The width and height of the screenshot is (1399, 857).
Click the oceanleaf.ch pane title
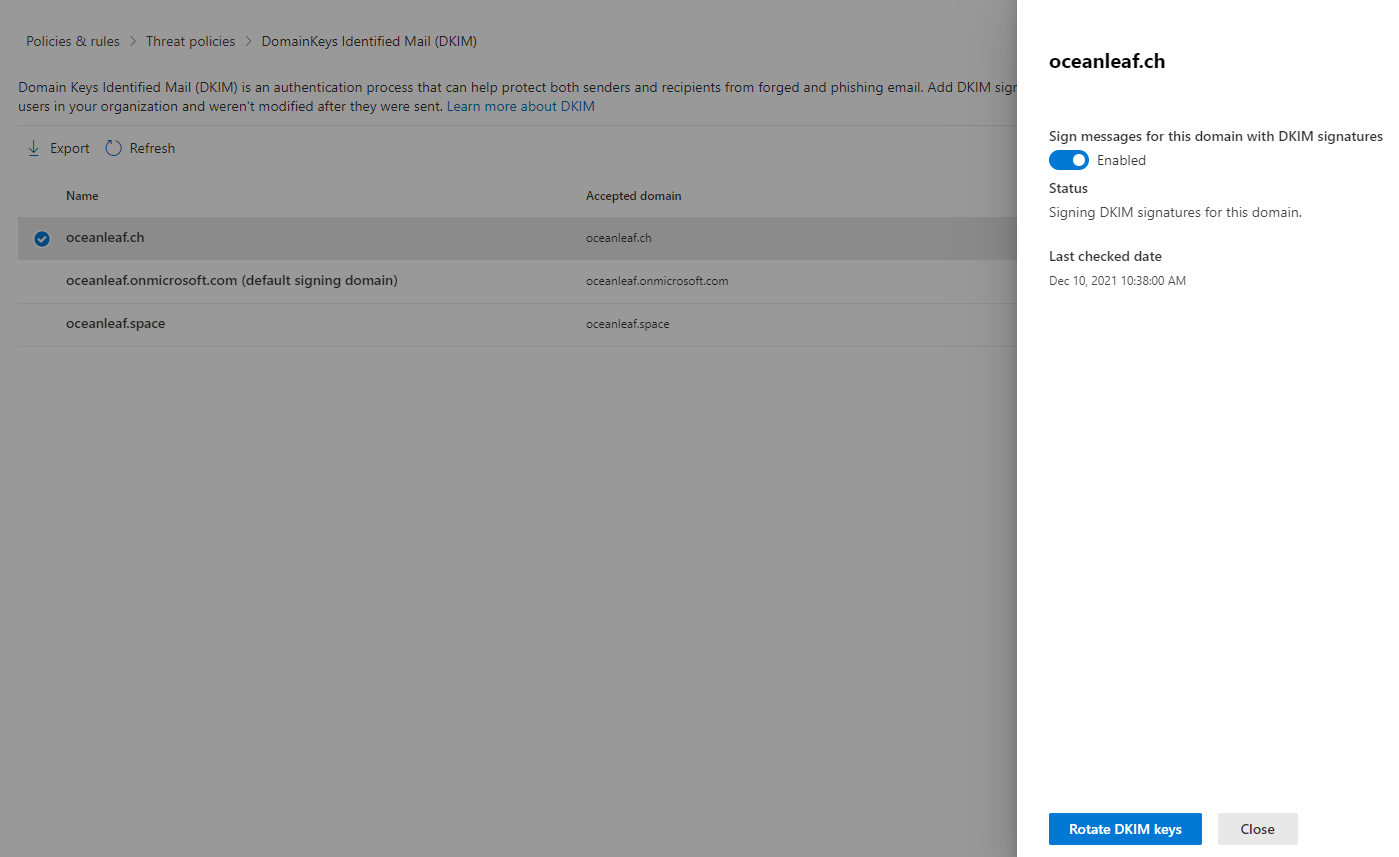(1106, 61)
